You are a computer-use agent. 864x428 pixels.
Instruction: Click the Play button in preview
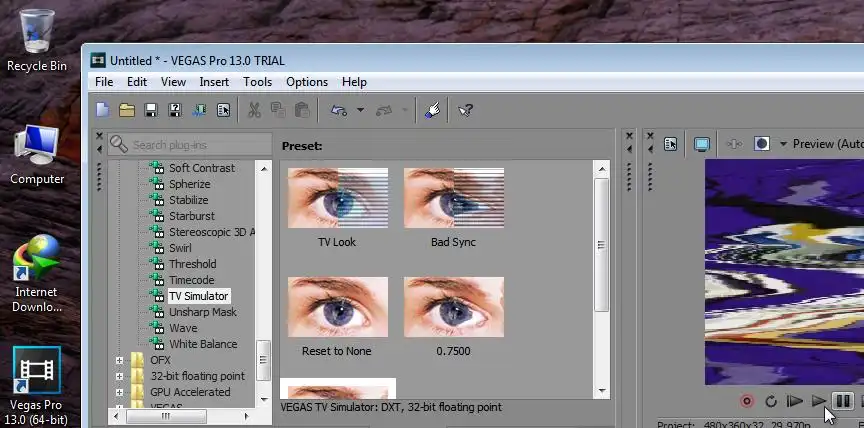coord(819,401)
